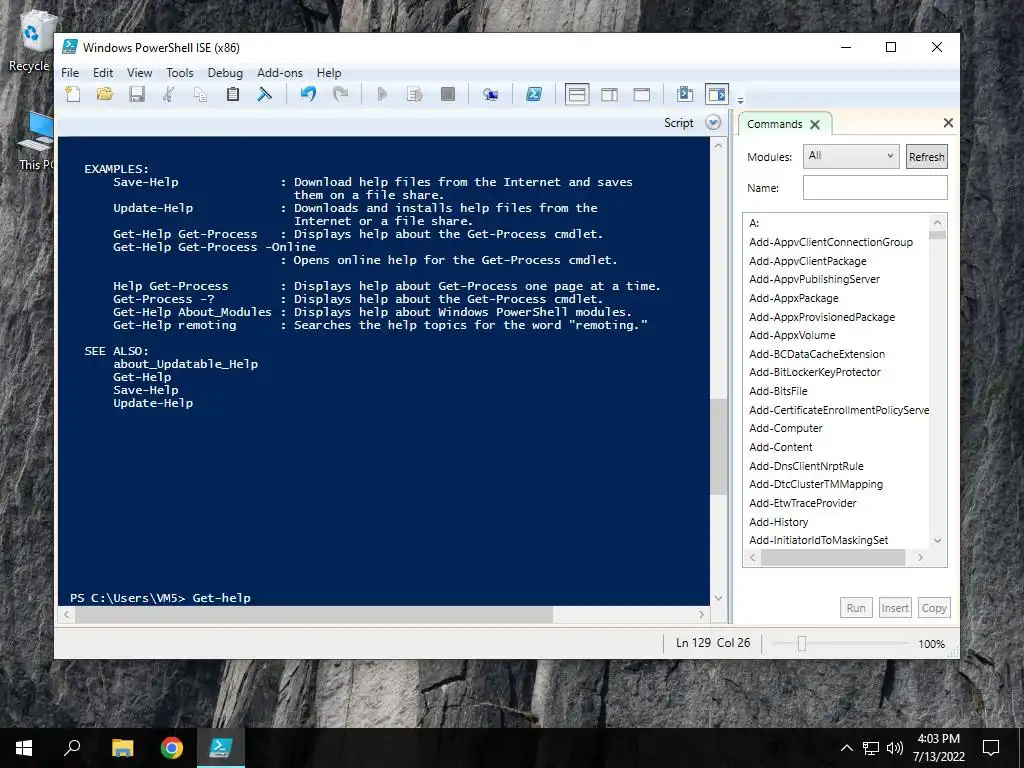Show Script Pane Top layout icon
The height and width of the screenshot is (768, 1024).
[577, 95]
